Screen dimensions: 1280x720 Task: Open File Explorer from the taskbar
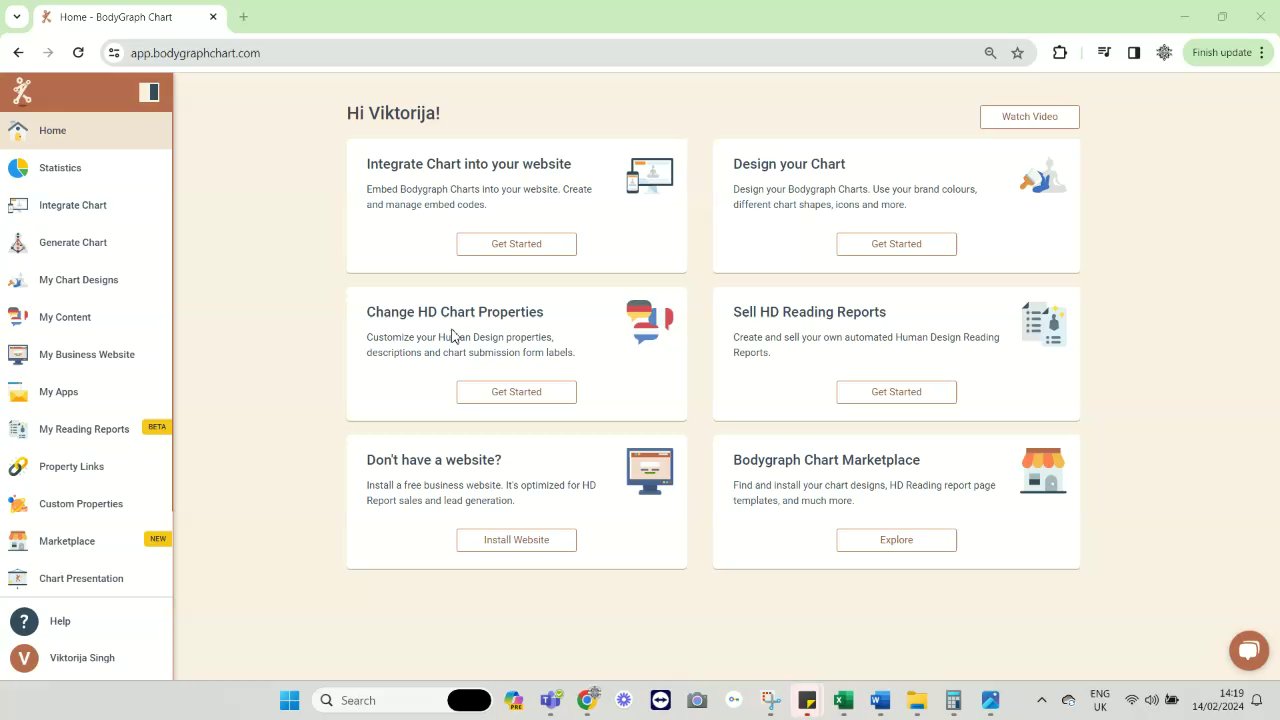[917, 701]
